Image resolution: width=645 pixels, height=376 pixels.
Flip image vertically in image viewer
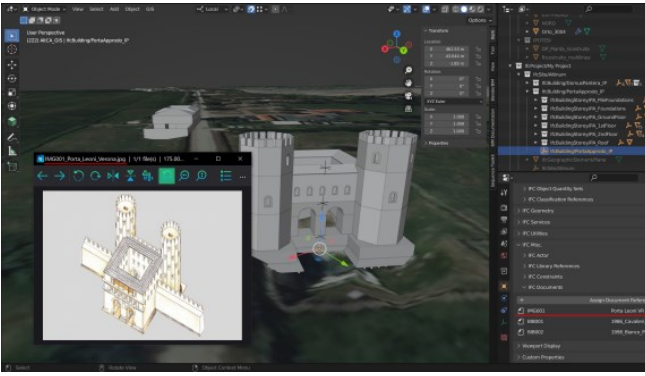pyautogui.click(x=130, y=176)
